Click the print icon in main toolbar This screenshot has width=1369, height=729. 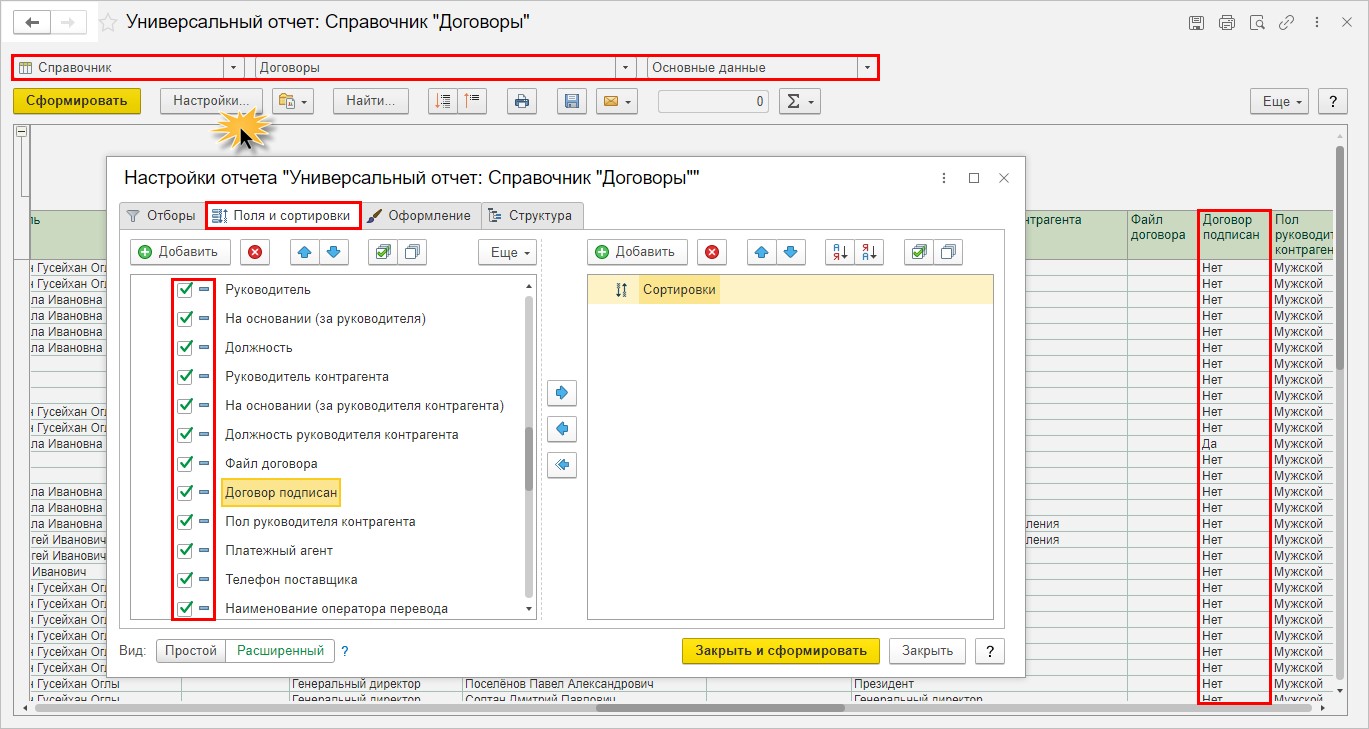520,101
